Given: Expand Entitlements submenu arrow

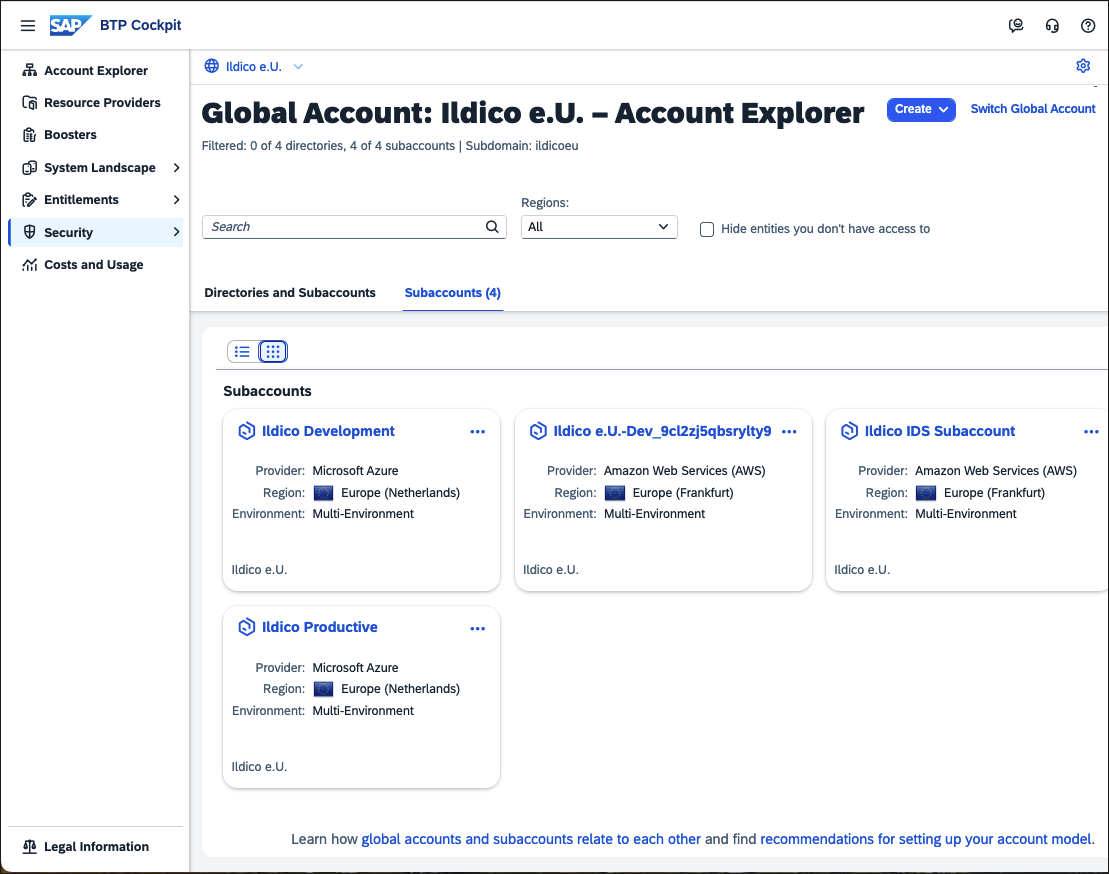Looking at the screenshot, I should (176, 199).
